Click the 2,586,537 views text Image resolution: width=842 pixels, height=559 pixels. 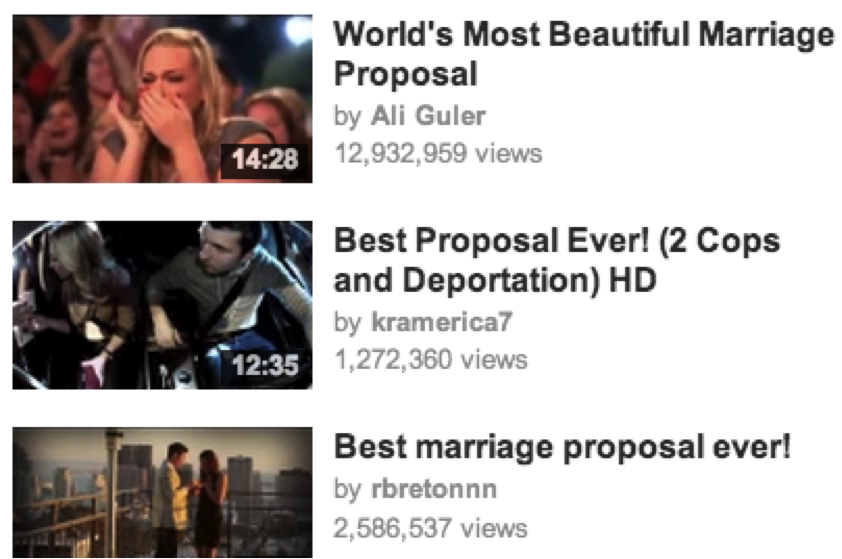click(x=431, y=528)
